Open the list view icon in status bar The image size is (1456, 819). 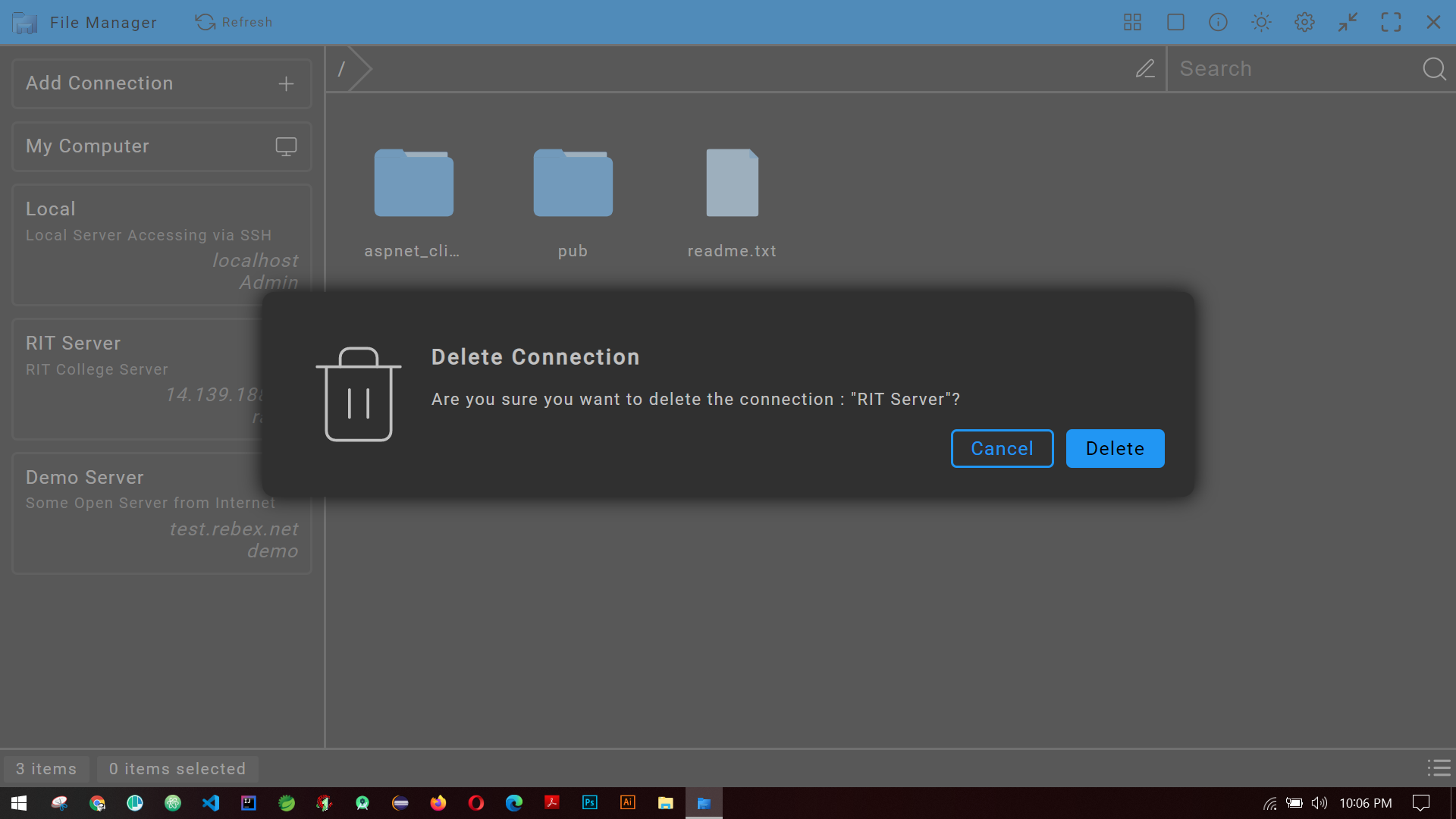tap(1439, 768)
